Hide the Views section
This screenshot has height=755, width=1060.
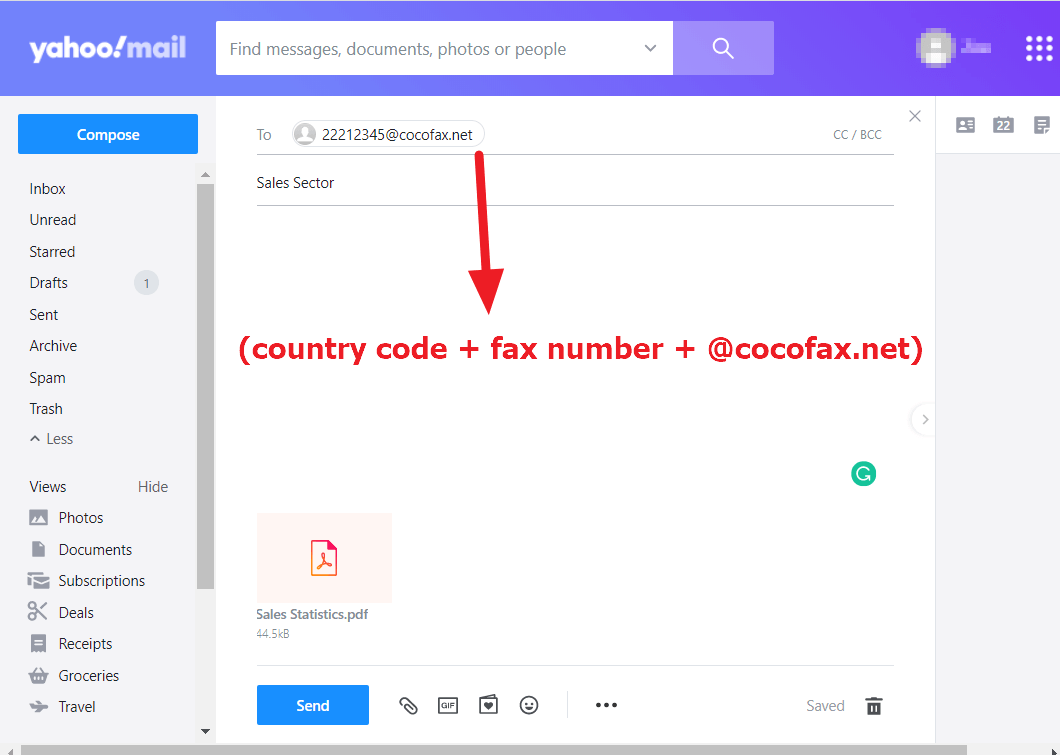(x=153, y=487)
